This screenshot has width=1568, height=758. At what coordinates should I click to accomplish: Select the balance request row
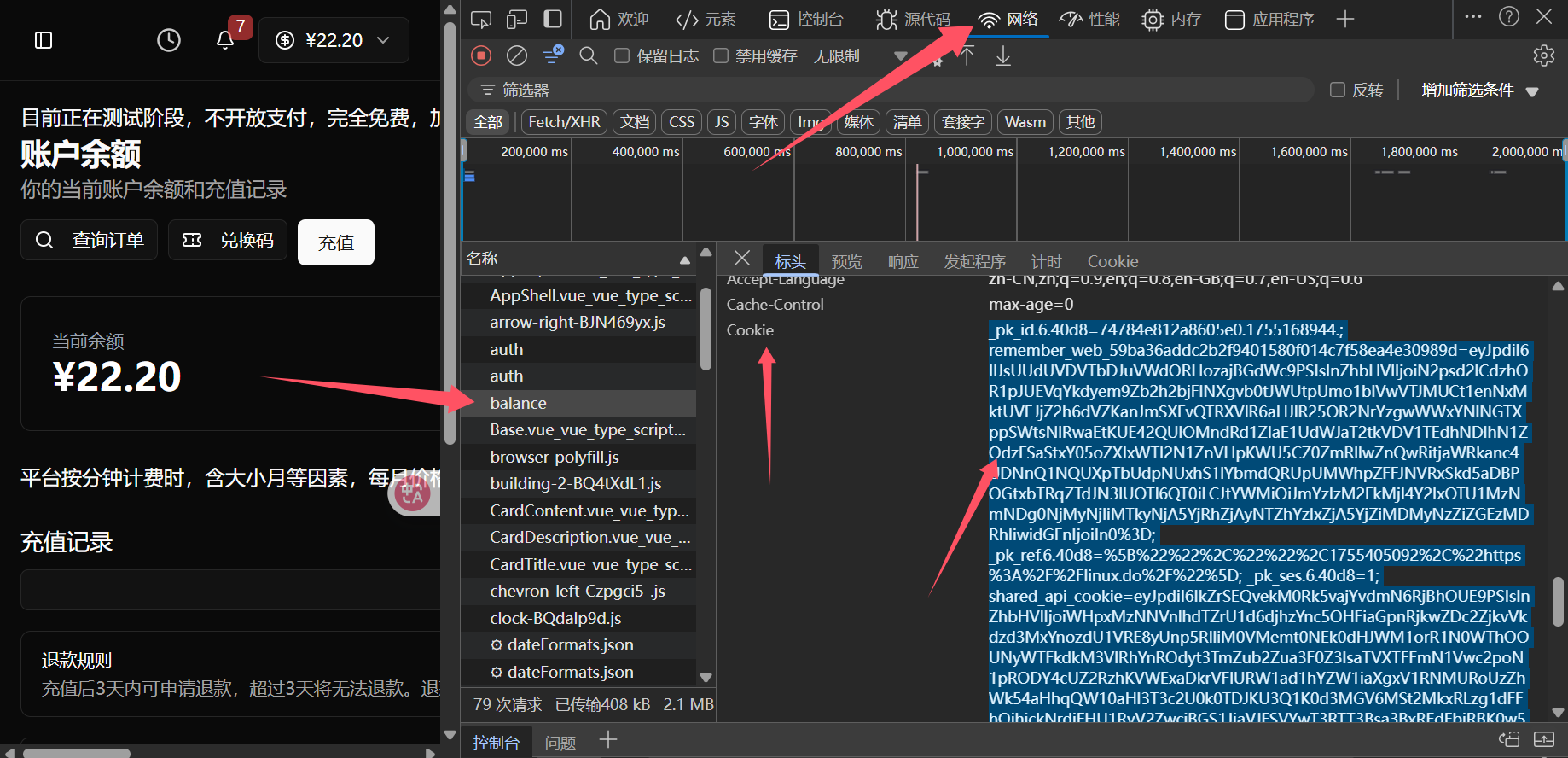click(578, 403)
